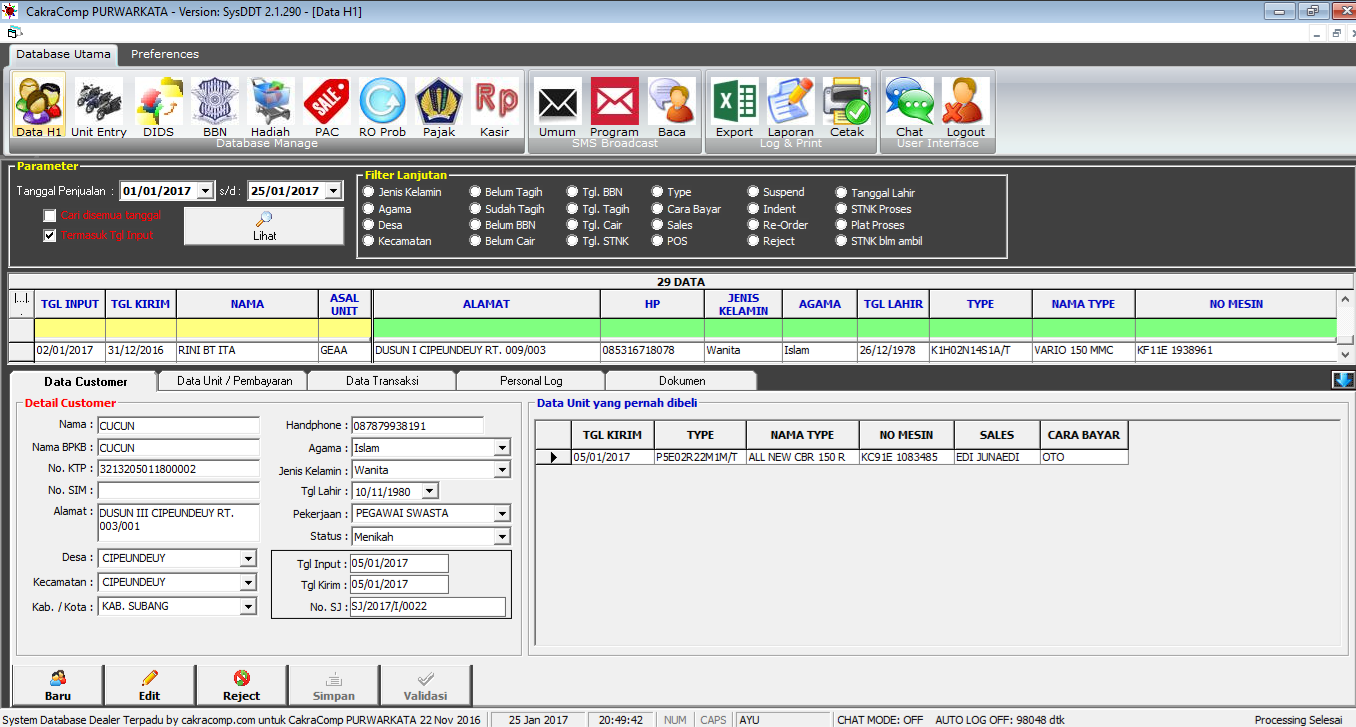The width and height of the screenshot is (1356, 727).
Task: Switch to Data Unit / Pembayaran tab
Action: 234,381
